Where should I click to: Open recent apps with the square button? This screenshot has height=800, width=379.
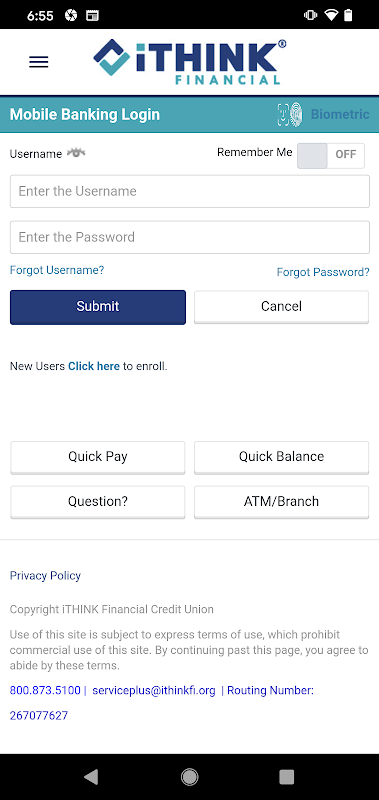point(287,777)
